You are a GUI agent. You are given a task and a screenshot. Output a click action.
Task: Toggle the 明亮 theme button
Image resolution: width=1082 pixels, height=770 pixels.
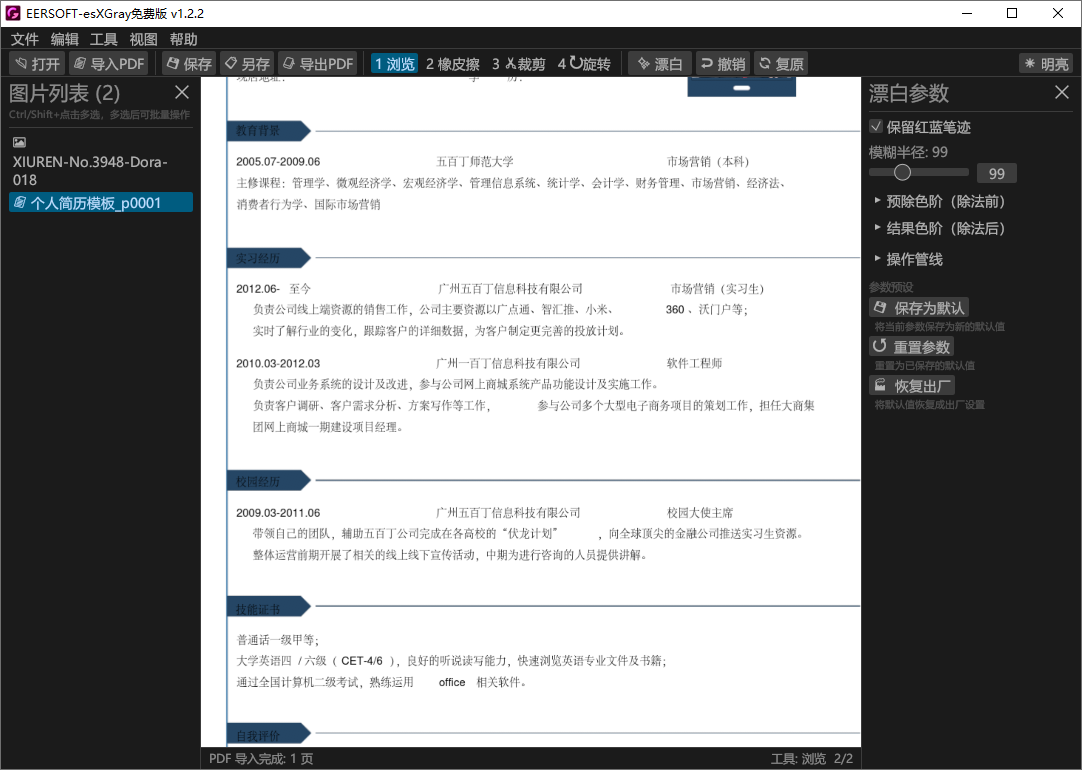(x=1046, y=64)
